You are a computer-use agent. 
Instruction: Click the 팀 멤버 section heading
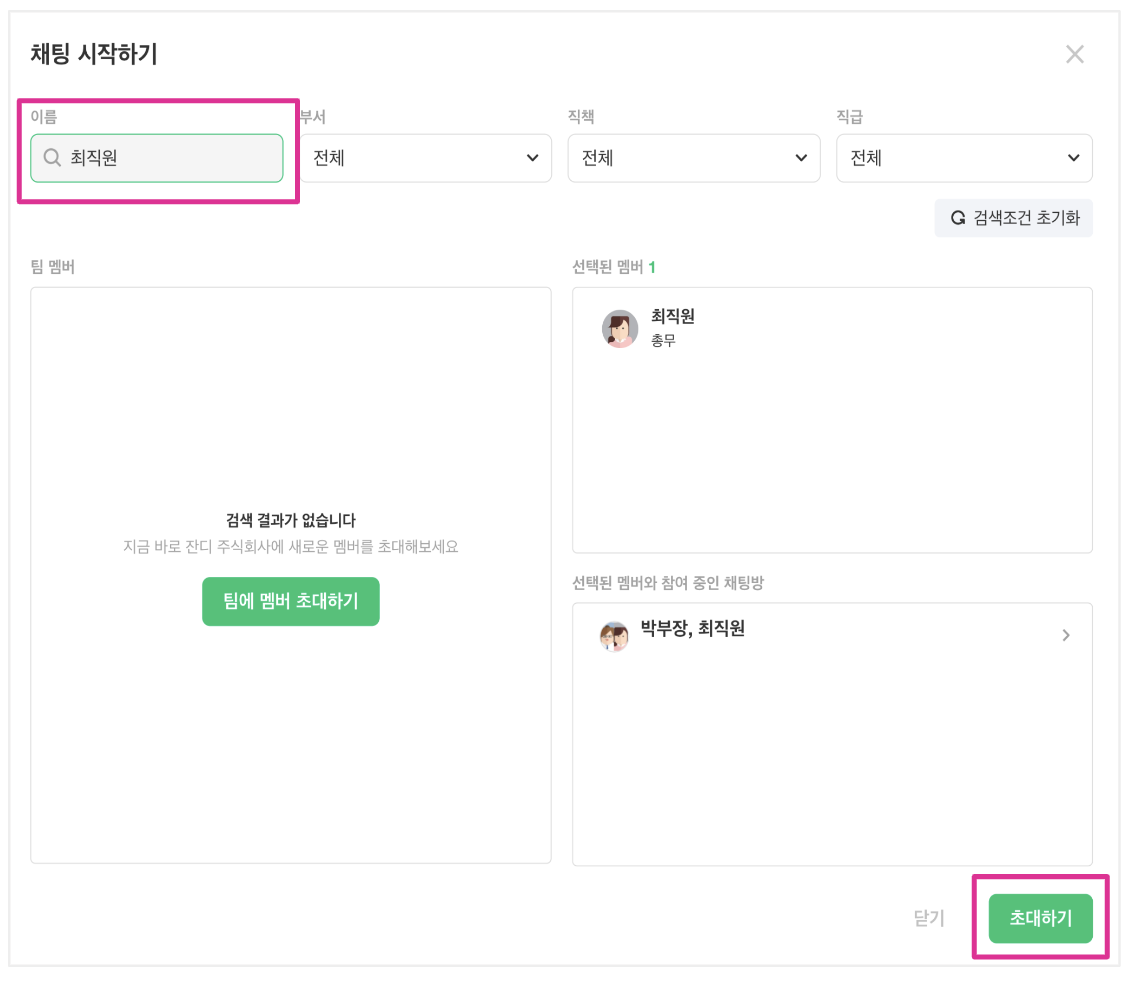[x=52, y=267]
